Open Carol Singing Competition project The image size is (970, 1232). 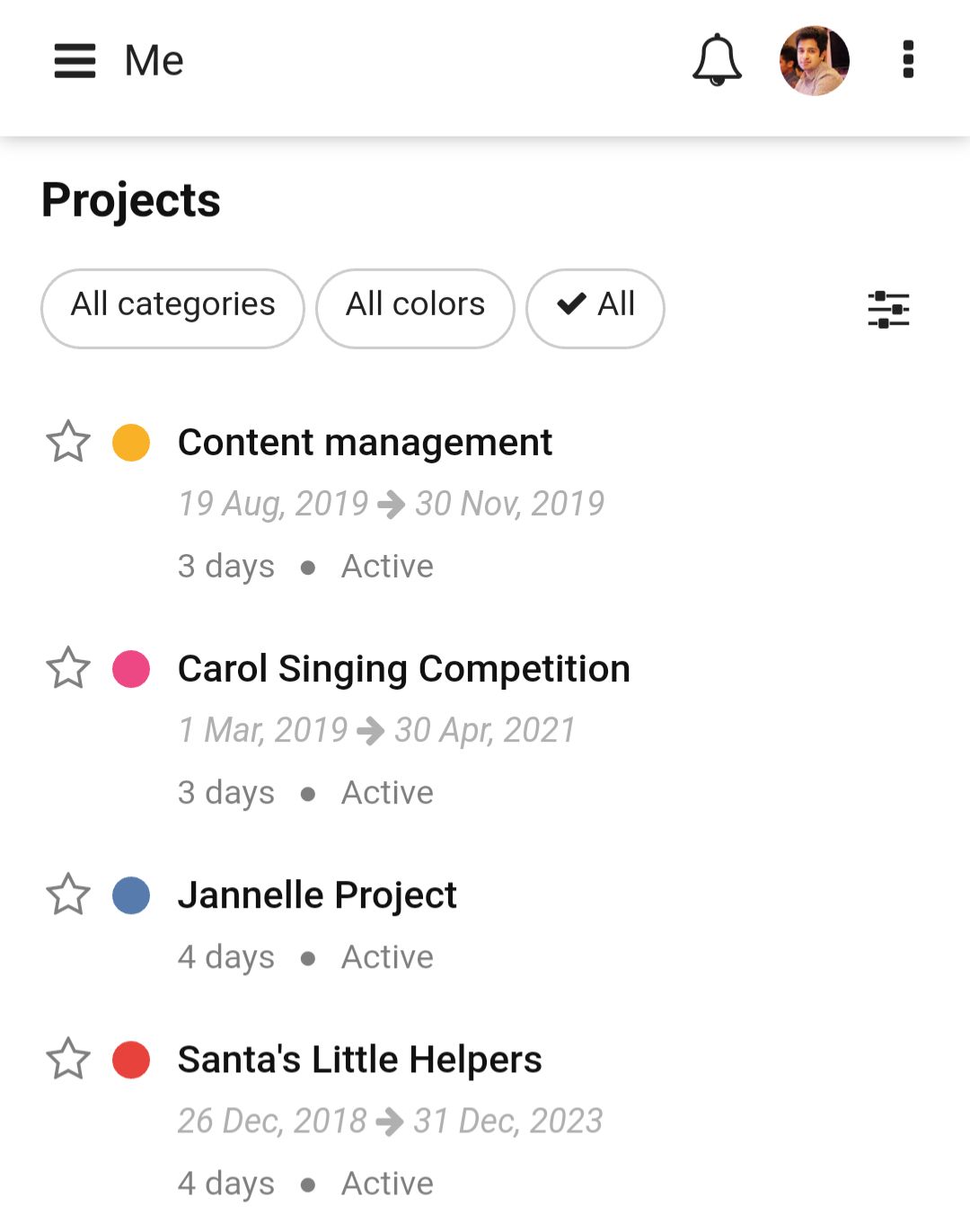[404, 668]
